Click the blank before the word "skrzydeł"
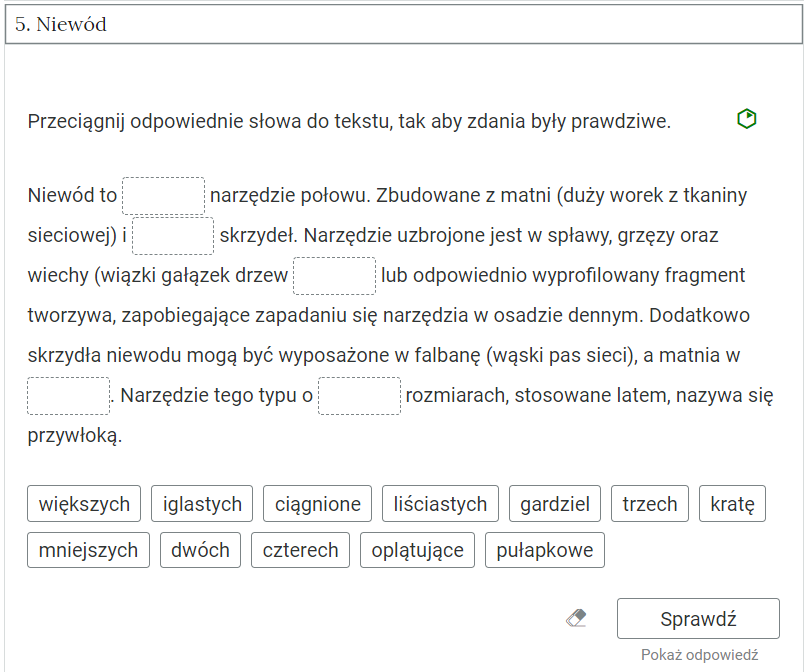The height and width of the screenshot is (672, 804). click(x=172, y=235)
